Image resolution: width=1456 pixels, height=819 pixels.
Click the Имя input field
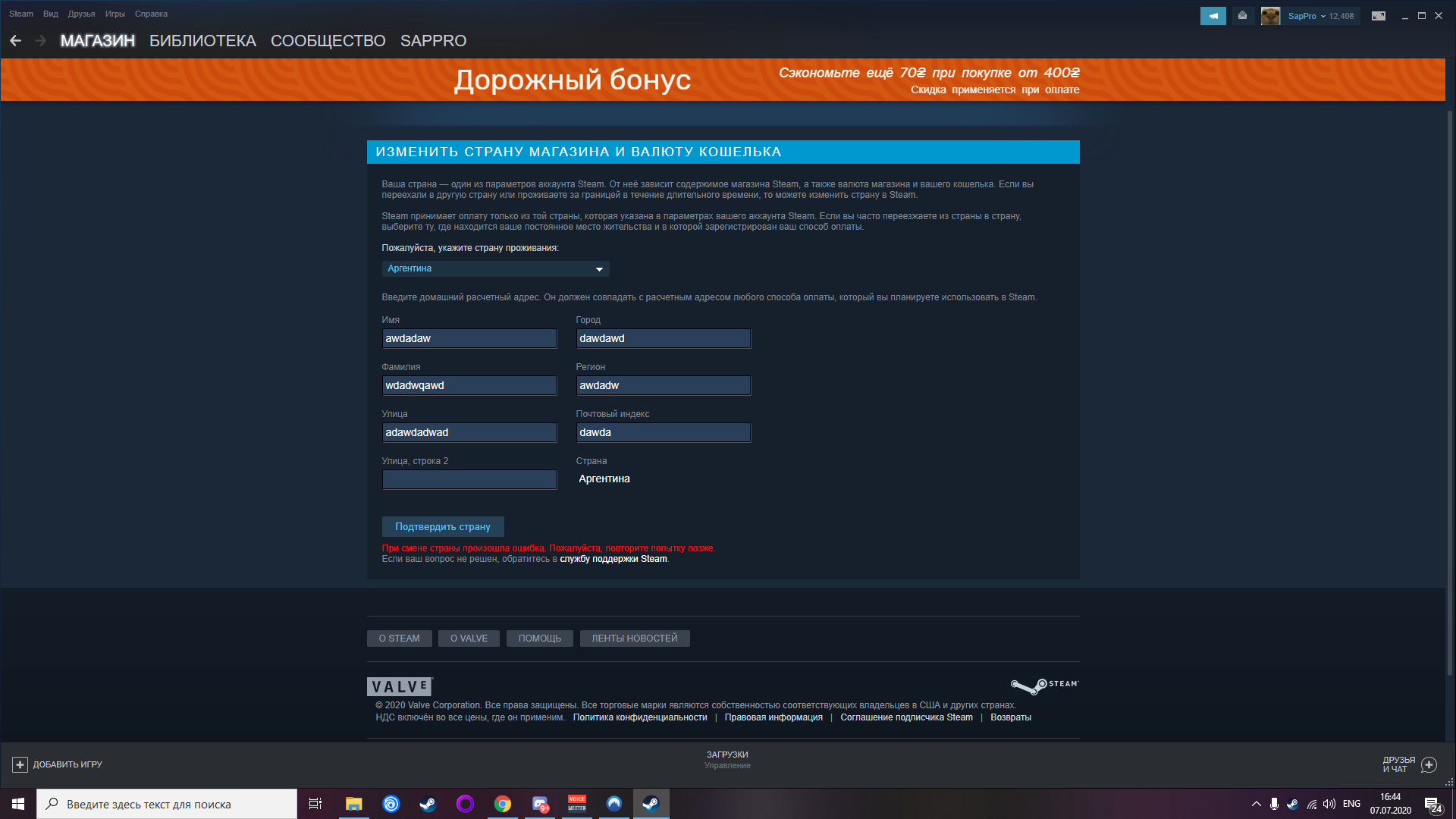point(469,338)
